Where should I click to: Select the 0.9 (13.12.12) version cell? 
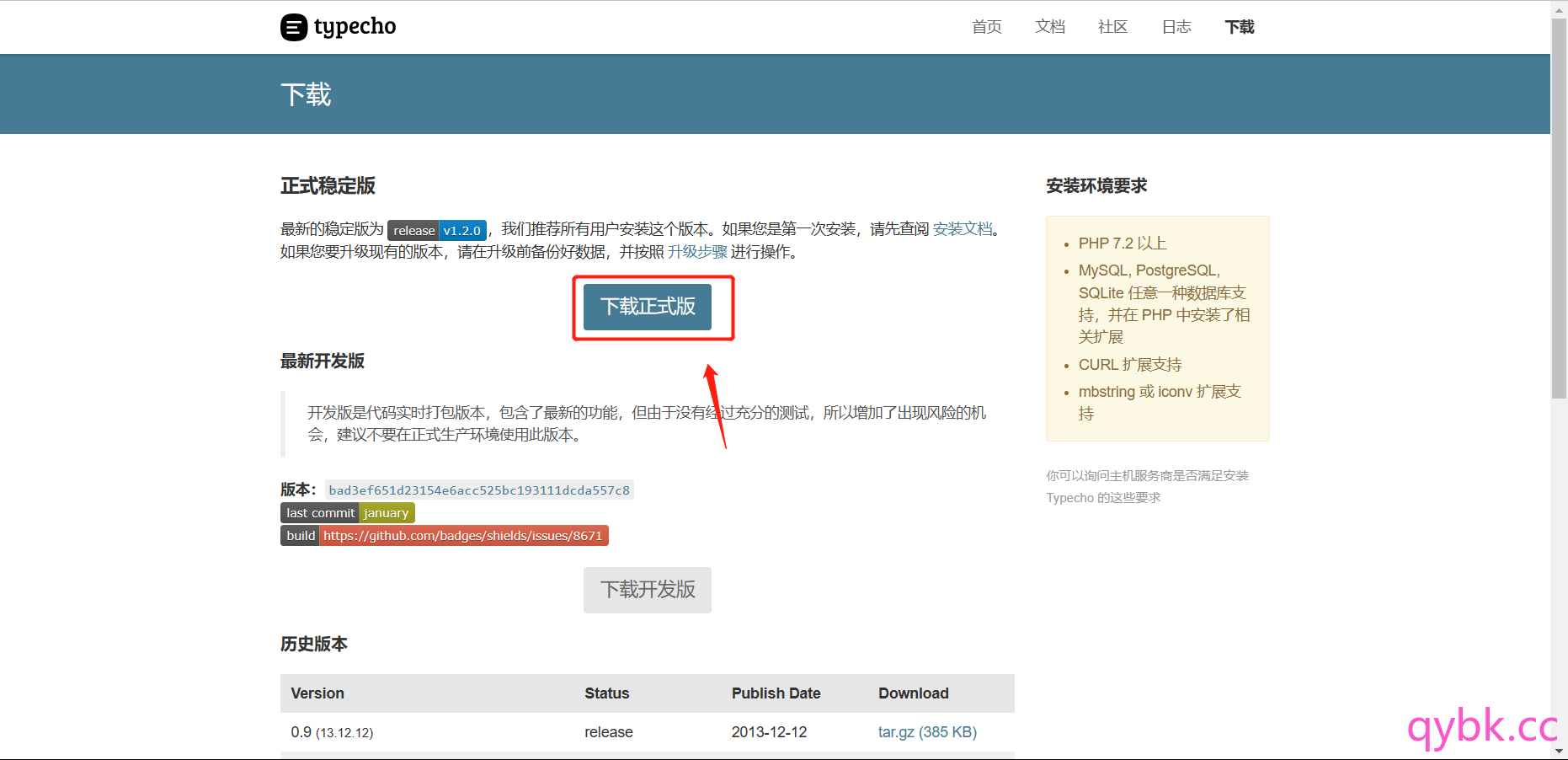[332, 732]
